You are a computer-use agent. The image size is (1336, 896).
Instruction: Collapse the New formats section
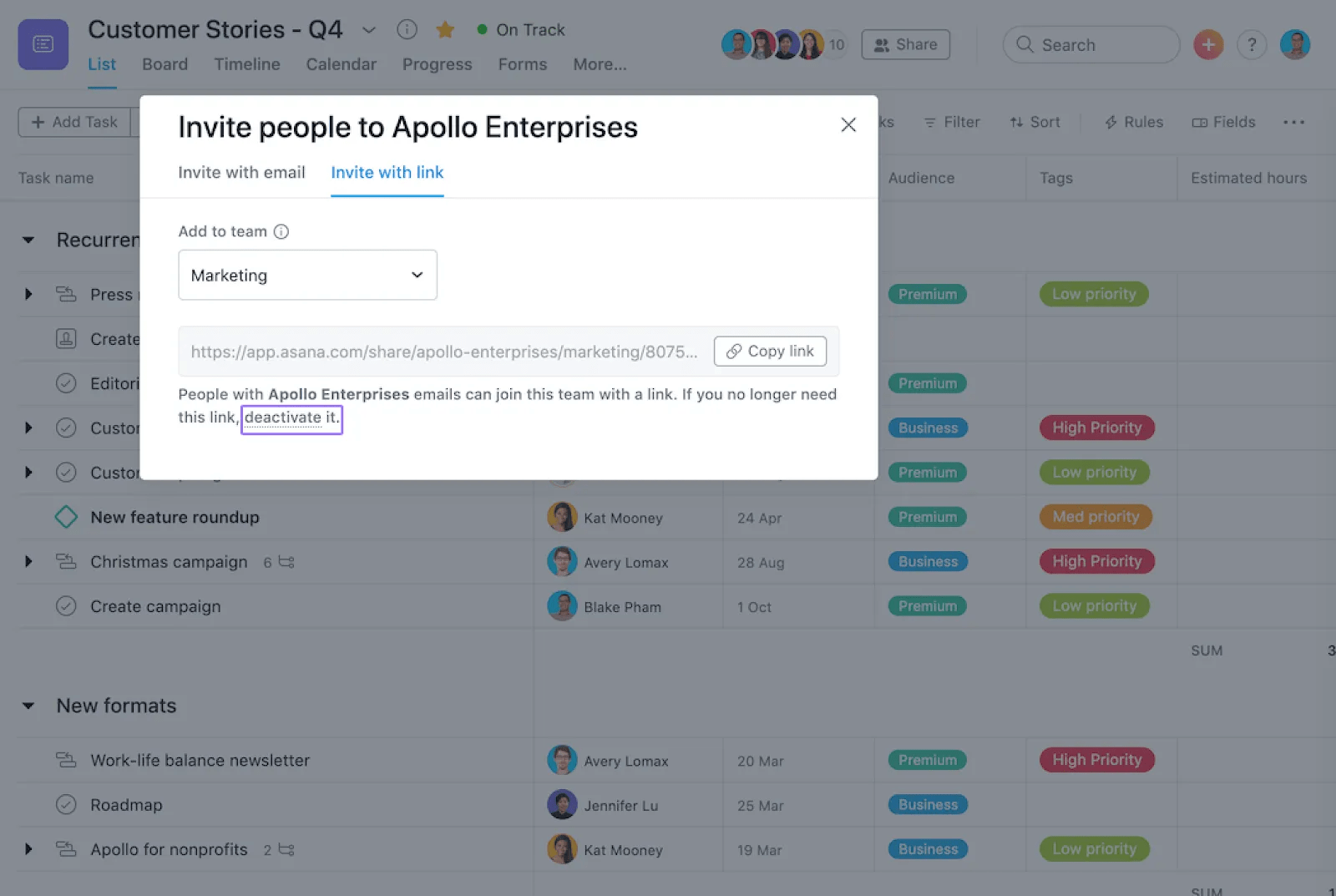point(28,706)
